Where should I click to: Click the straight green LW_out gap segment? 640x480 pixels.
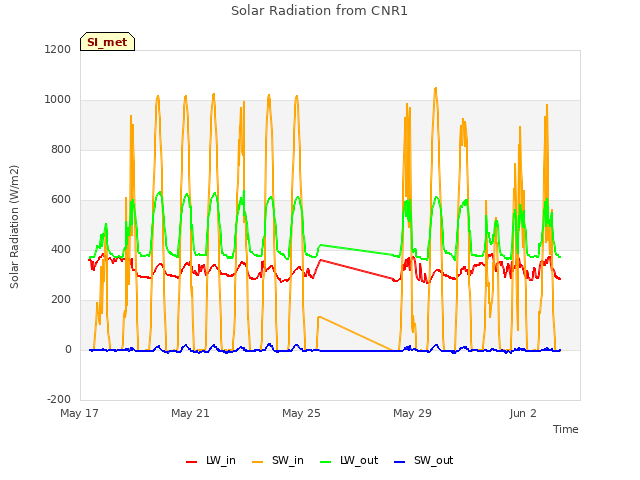(x=357, y=250)
